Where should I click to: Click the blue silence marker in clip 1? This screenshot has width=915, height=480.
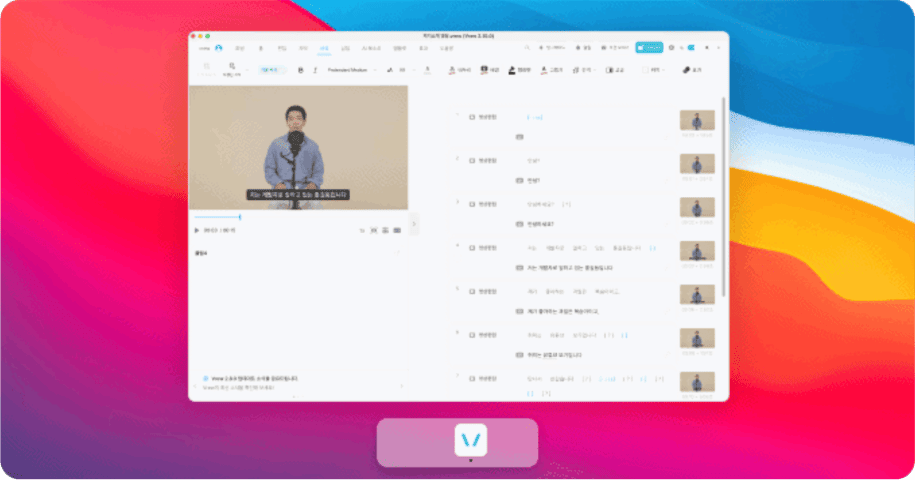click(x=535, y=118)
